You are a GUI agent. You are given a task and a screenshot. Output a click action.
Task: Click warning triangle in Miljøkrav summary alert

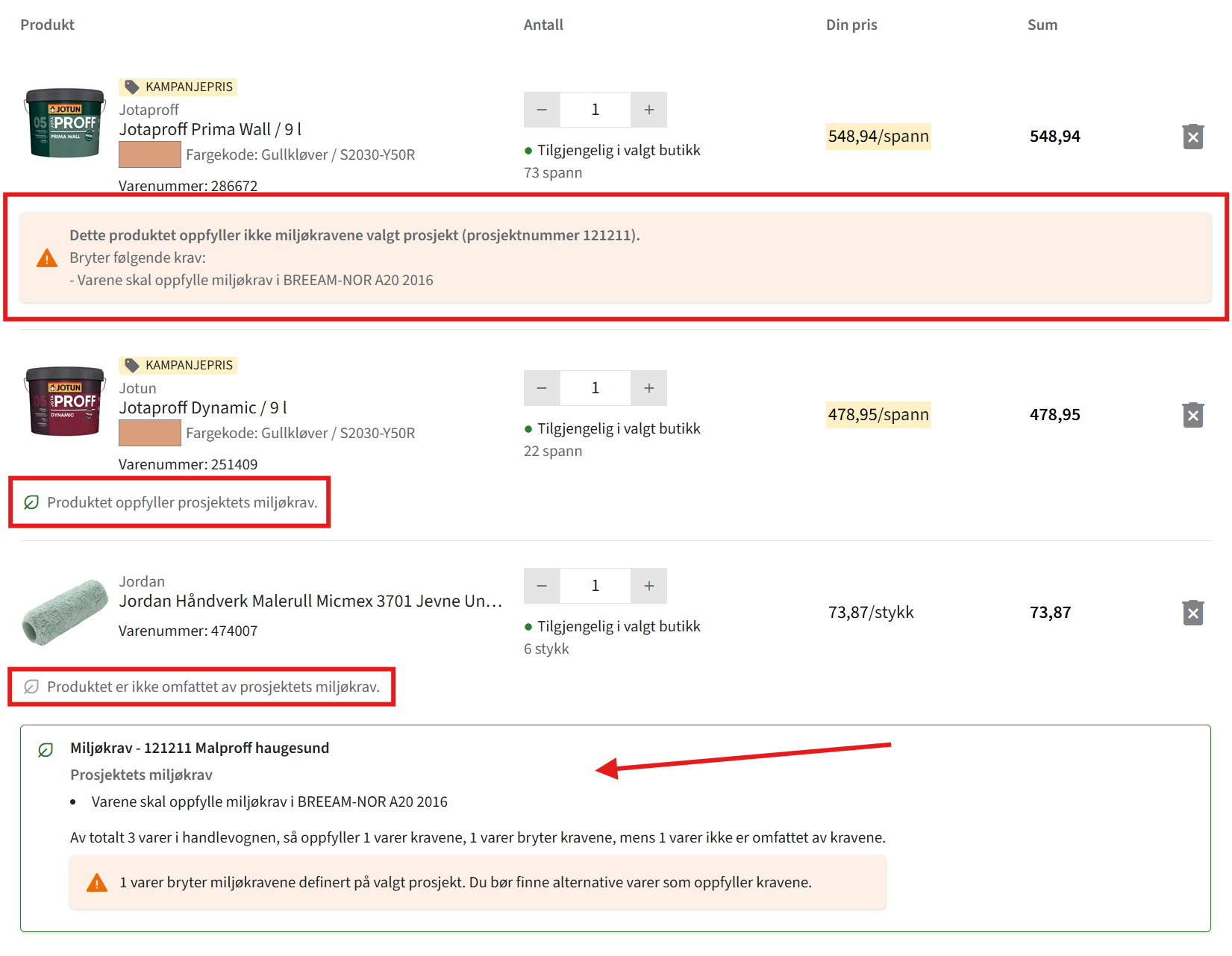click(x=97, y=883)
